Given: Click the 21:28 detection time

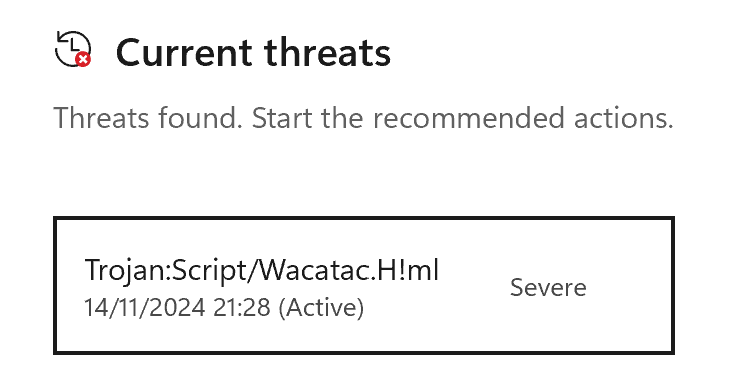Looking at the screenshot, I should click(242, 308).
